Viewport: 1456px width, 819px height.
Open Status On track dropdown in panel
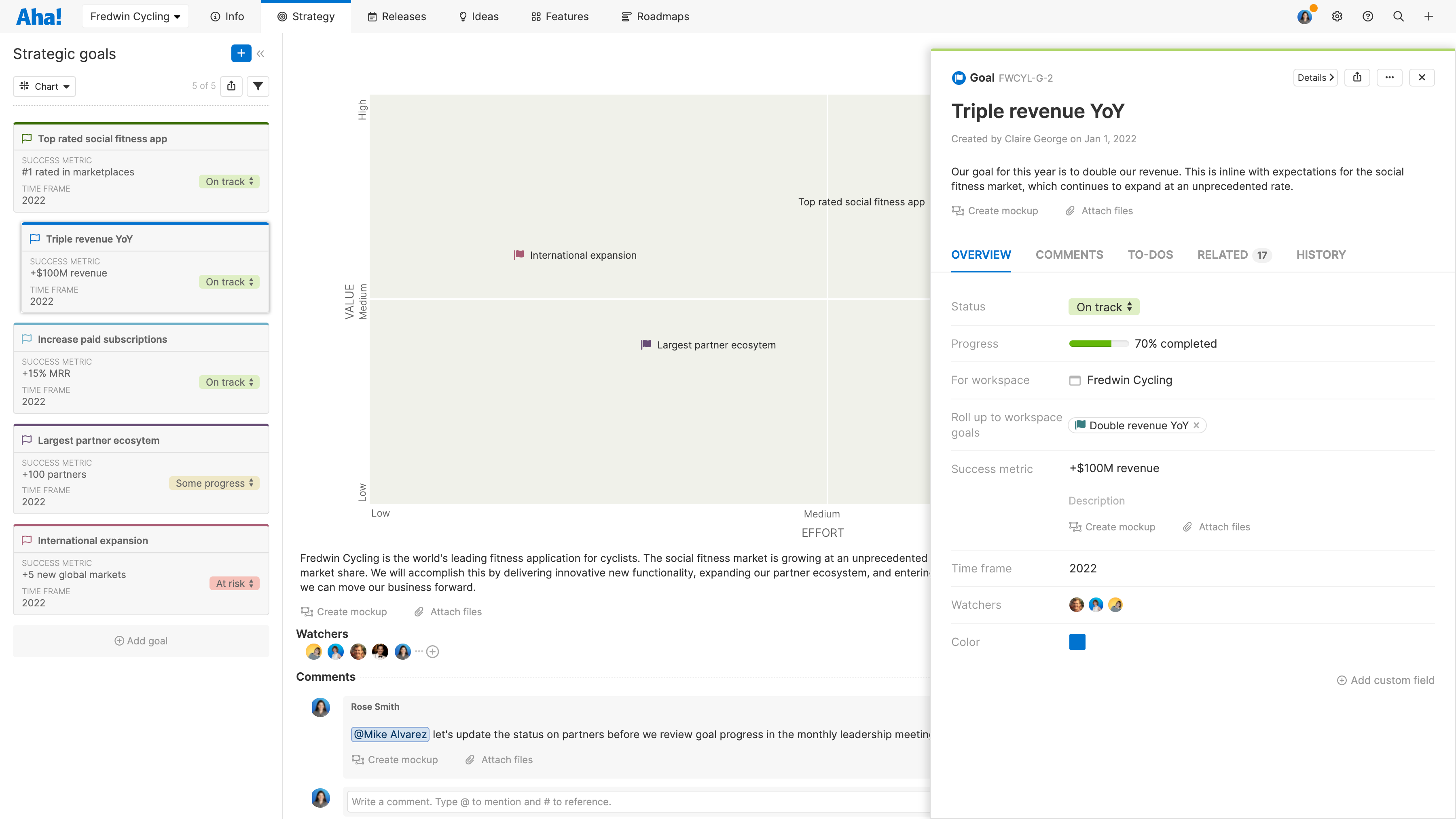click(x=1103, y=307)
